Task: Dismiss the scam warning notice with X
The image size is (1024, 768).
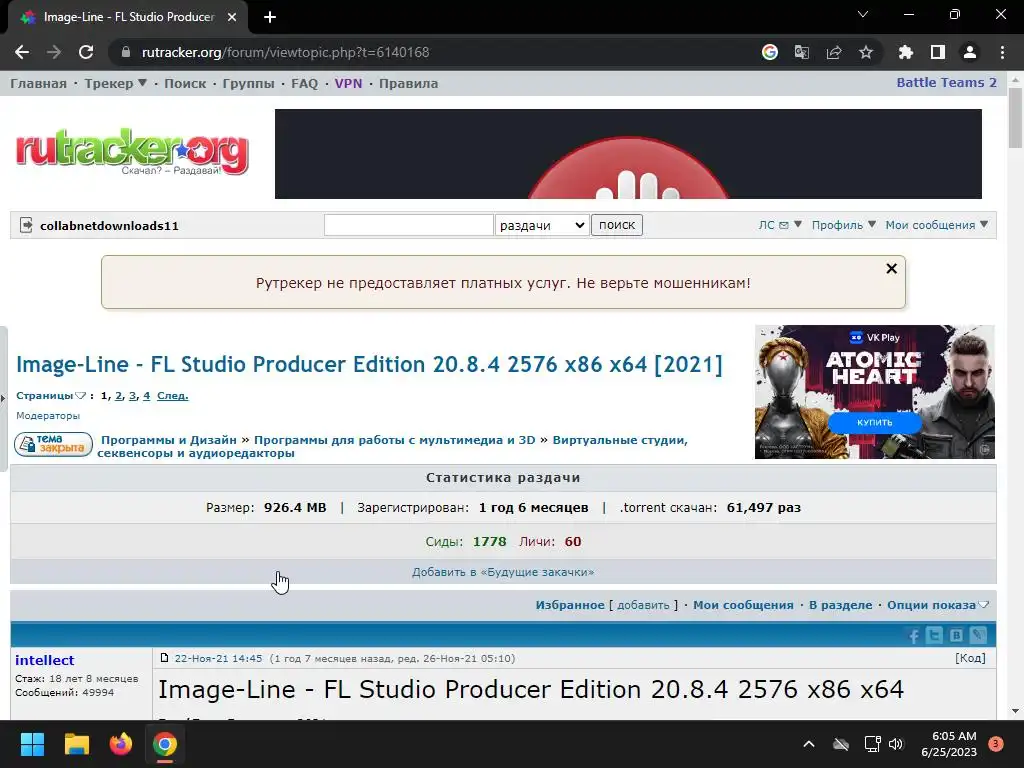Action: coord(891,268)
